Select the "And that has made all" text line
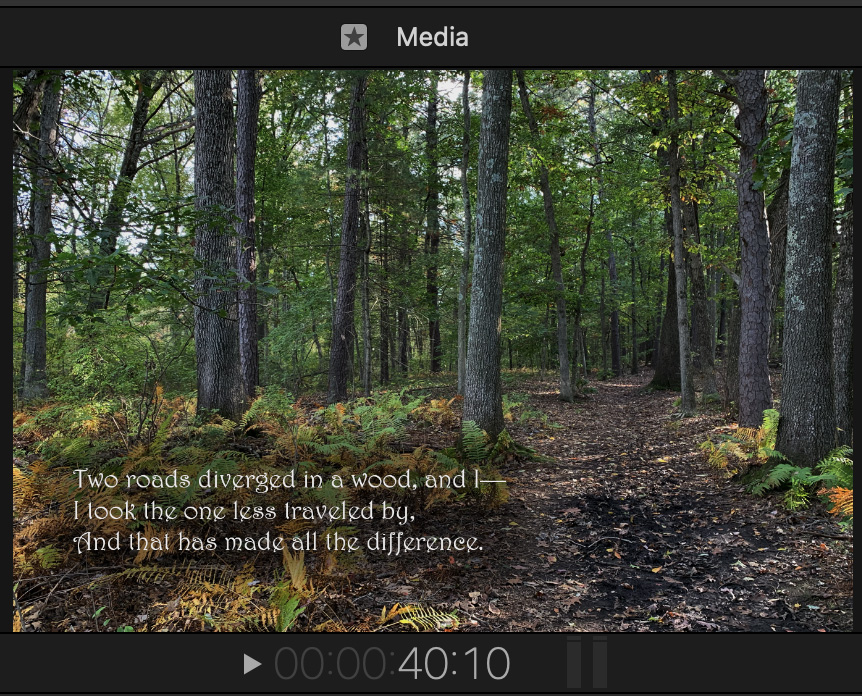 tap(278, 543)
